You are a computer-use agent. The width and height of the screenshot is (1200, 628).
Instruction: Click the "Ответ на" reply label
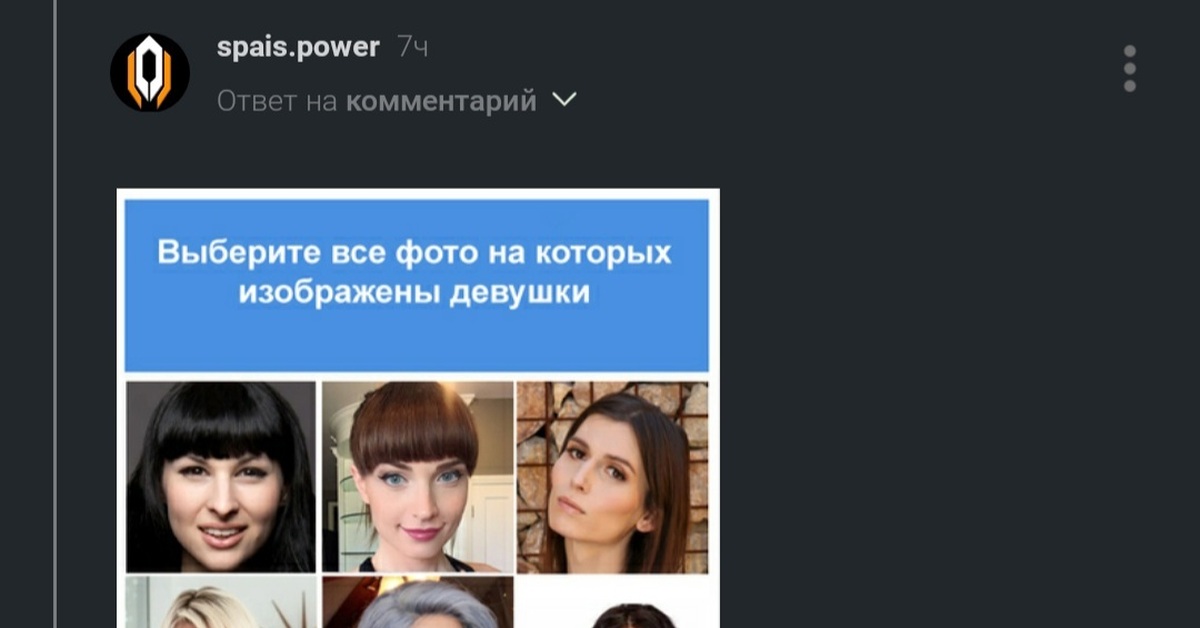tap(278, 101)
